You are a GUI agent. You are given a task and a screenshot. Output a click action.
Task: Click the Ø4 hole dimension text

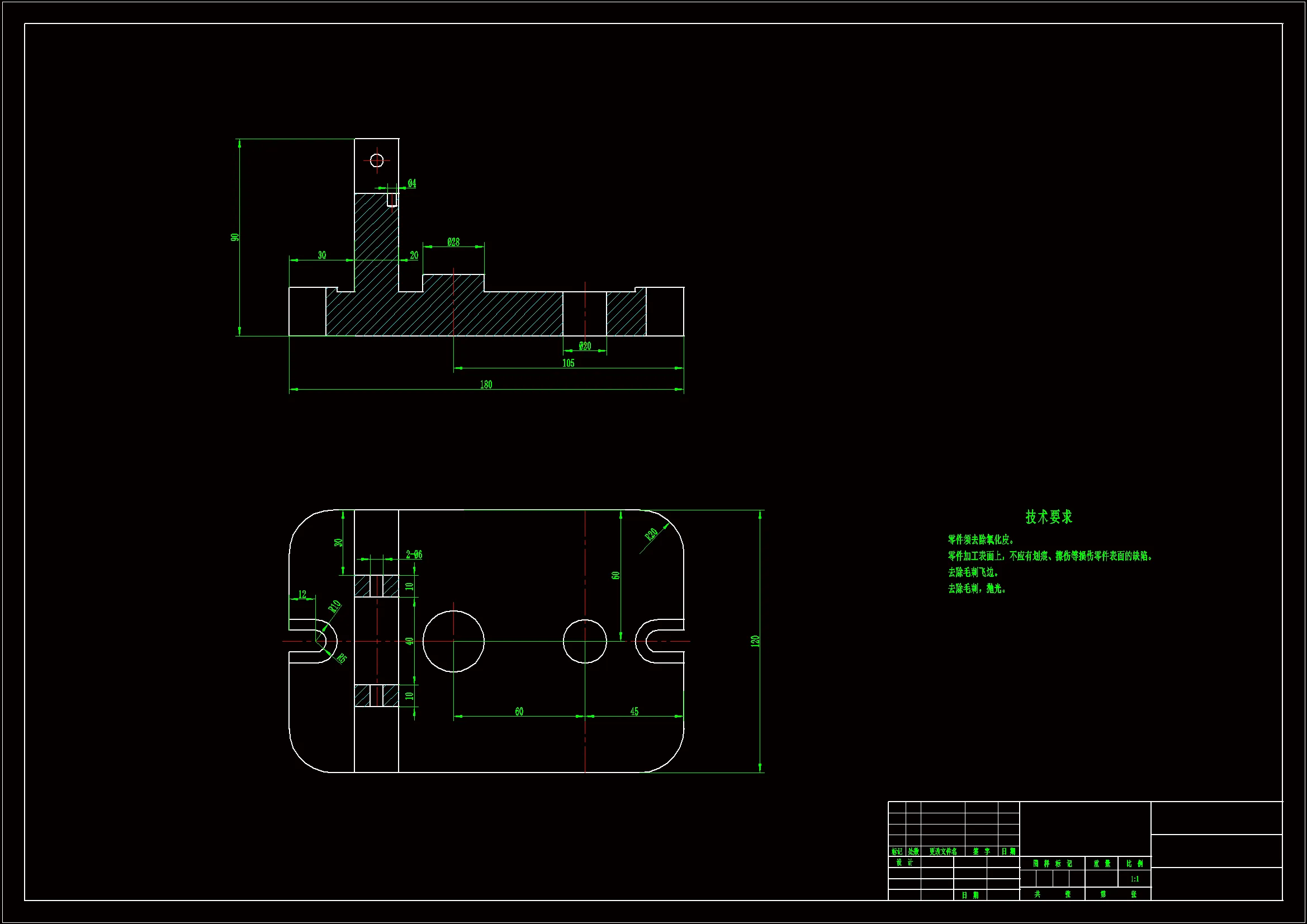(x=411, y=183)
